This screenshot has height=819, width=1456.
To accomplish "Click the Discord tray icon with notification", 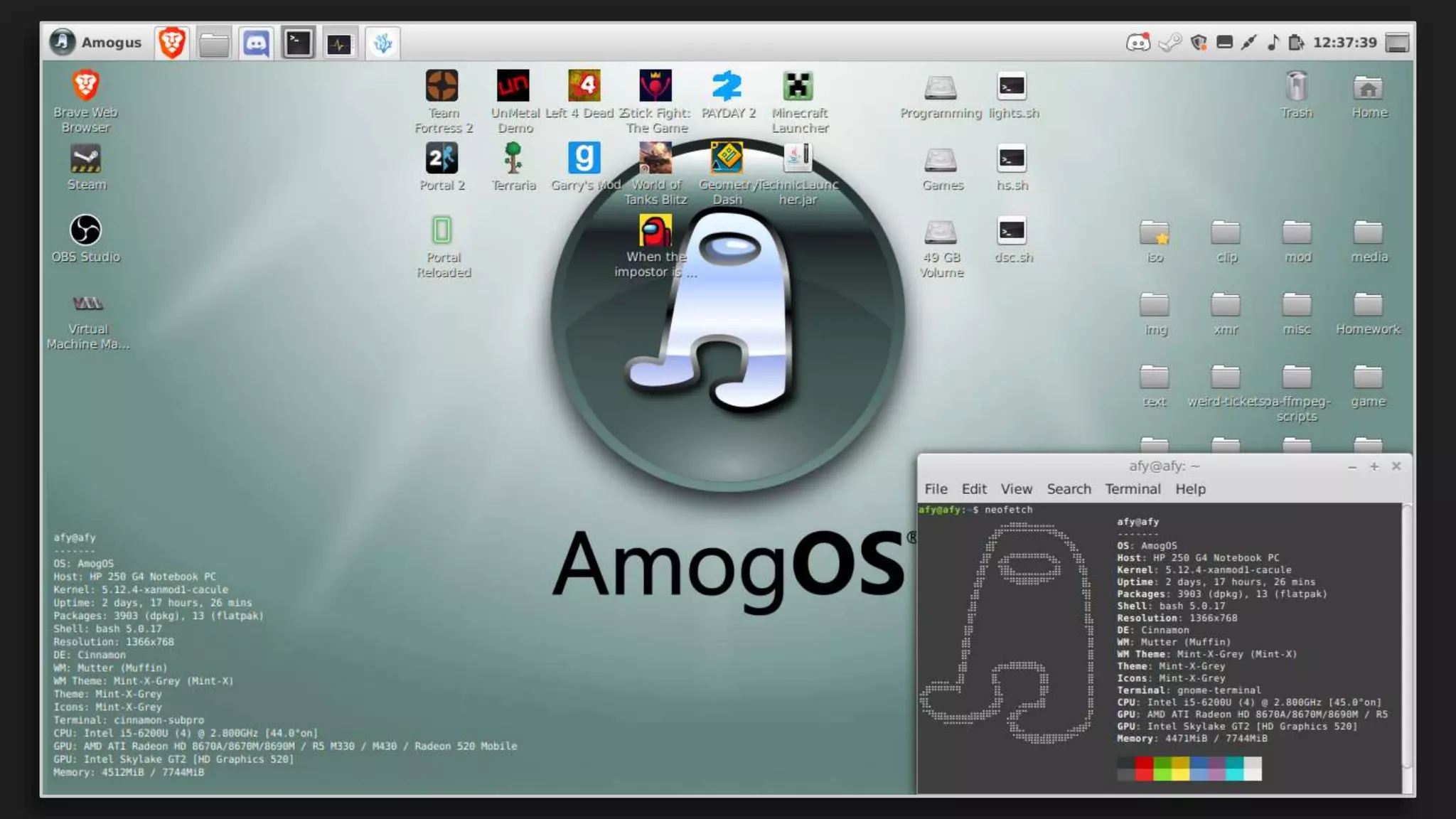I will point(1137,43).
